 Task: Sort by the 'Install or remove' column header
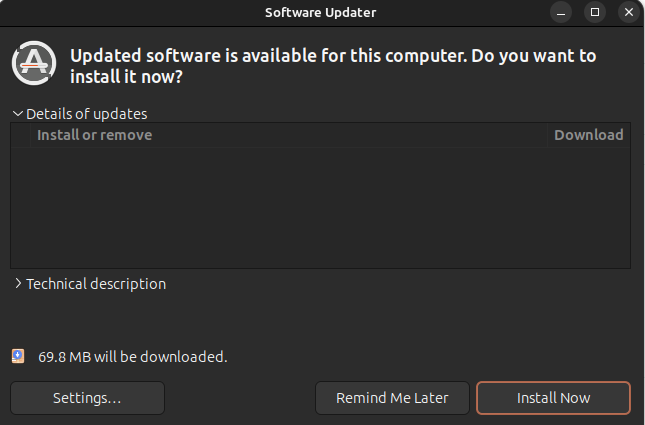tap(94, 135)
